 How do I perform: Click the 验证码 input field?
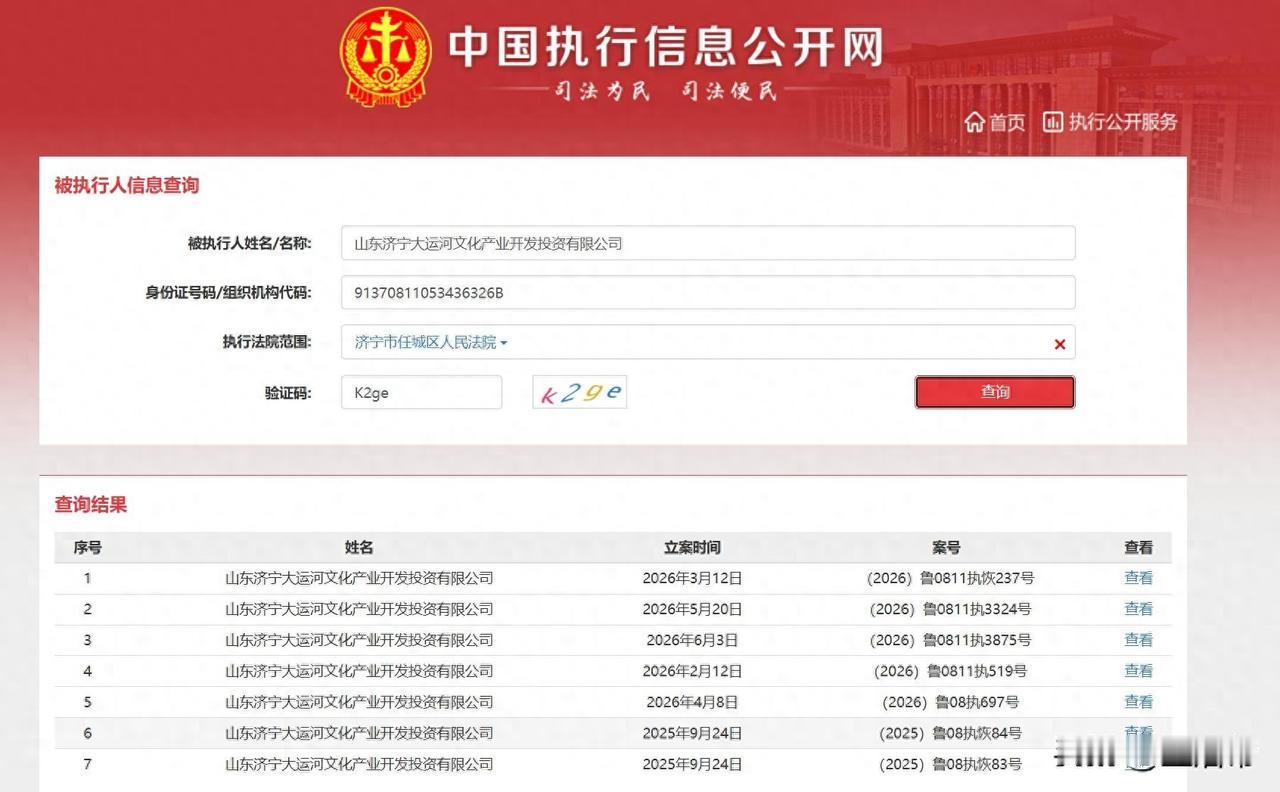(x=421, y=392)
